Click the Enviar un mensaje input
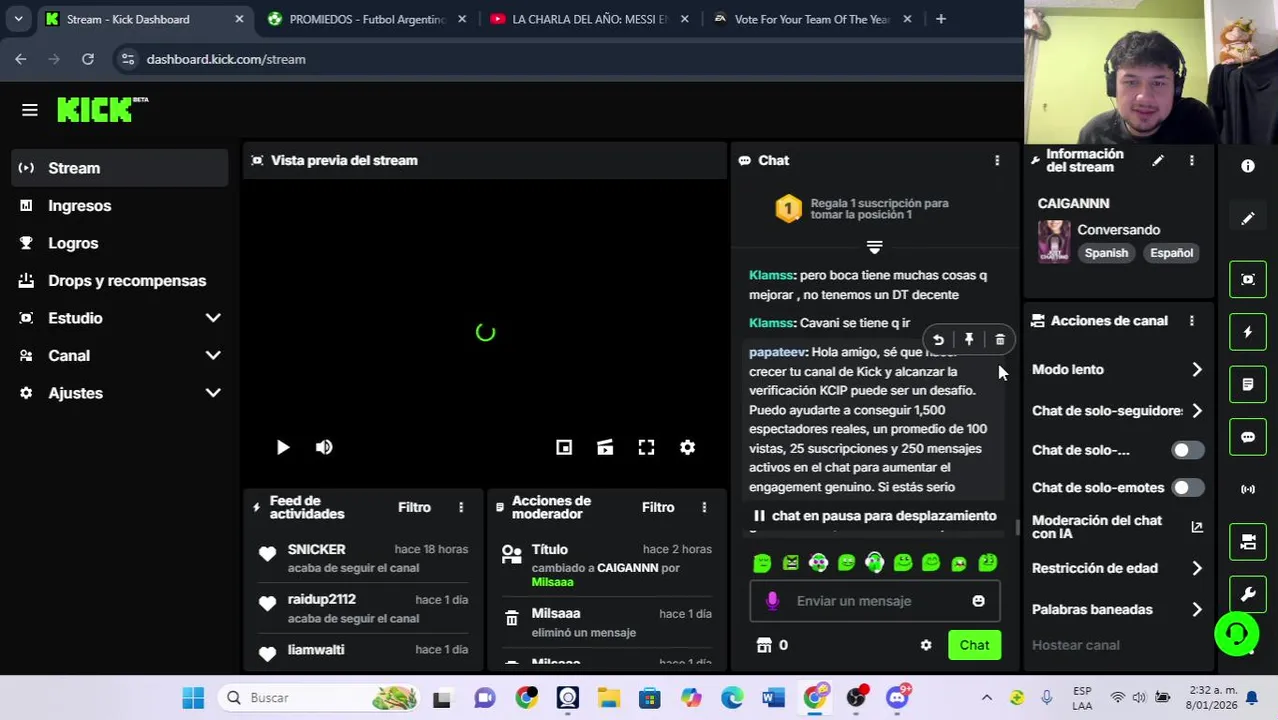 click(874, 601)
